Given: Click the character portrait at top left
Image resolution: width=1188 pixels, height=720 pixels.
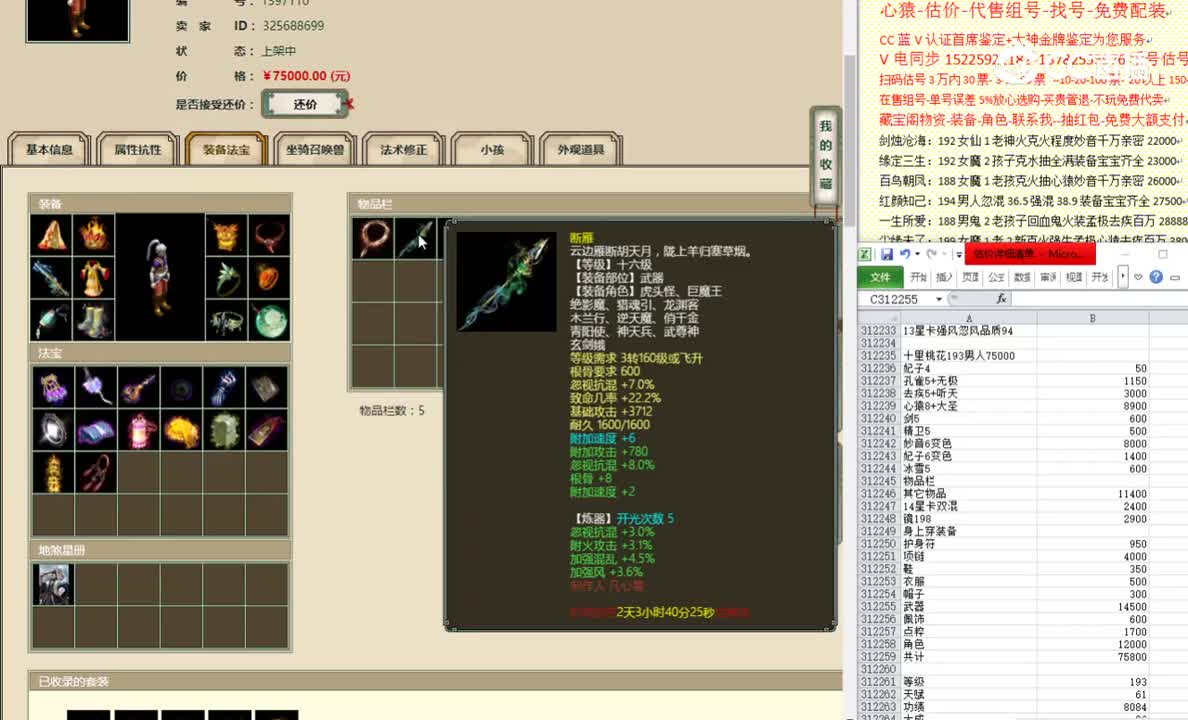Looking at the screenshot, I should (78, 22).
